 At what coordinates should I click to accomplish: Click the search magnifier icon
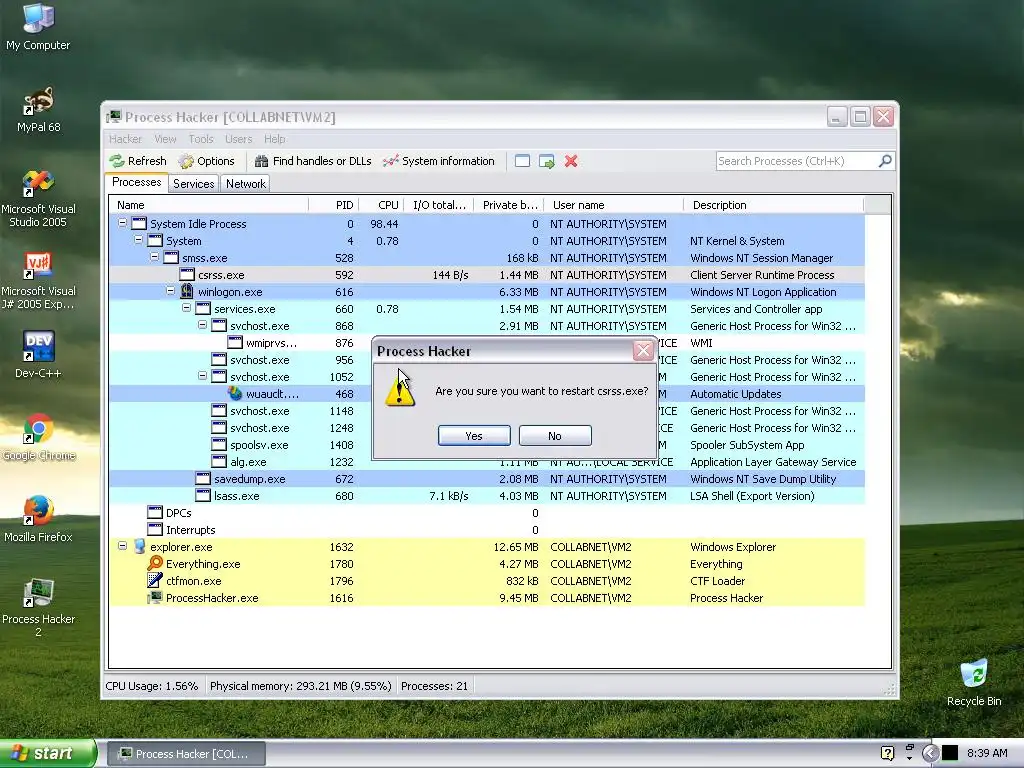pyautogui.click(x=886, y=161)
